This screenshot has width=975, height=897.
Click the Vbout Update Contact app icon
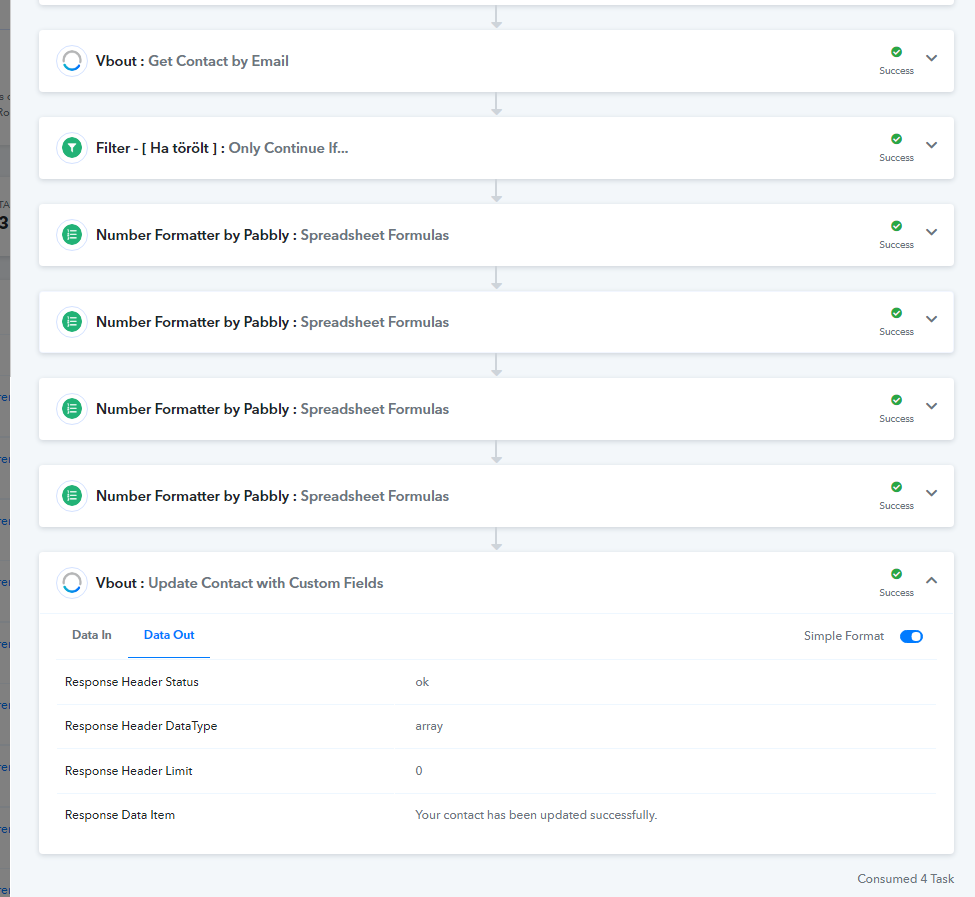72,583
